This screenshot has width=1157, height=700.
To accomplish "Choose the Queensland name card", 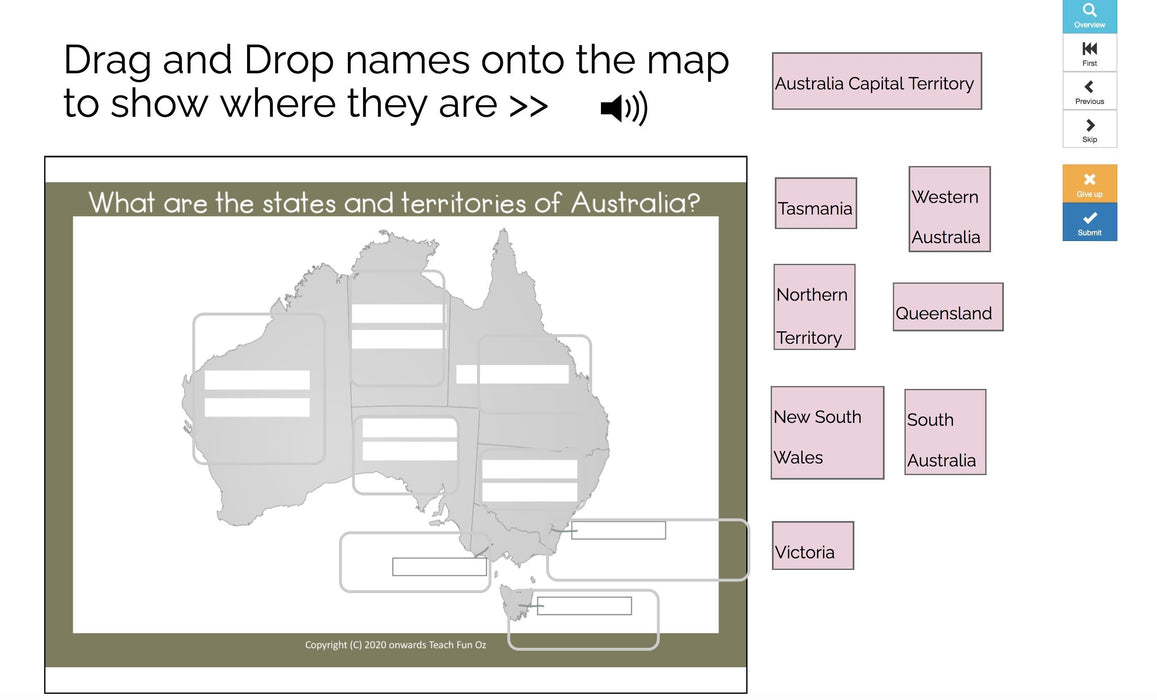I will [946, 307].
